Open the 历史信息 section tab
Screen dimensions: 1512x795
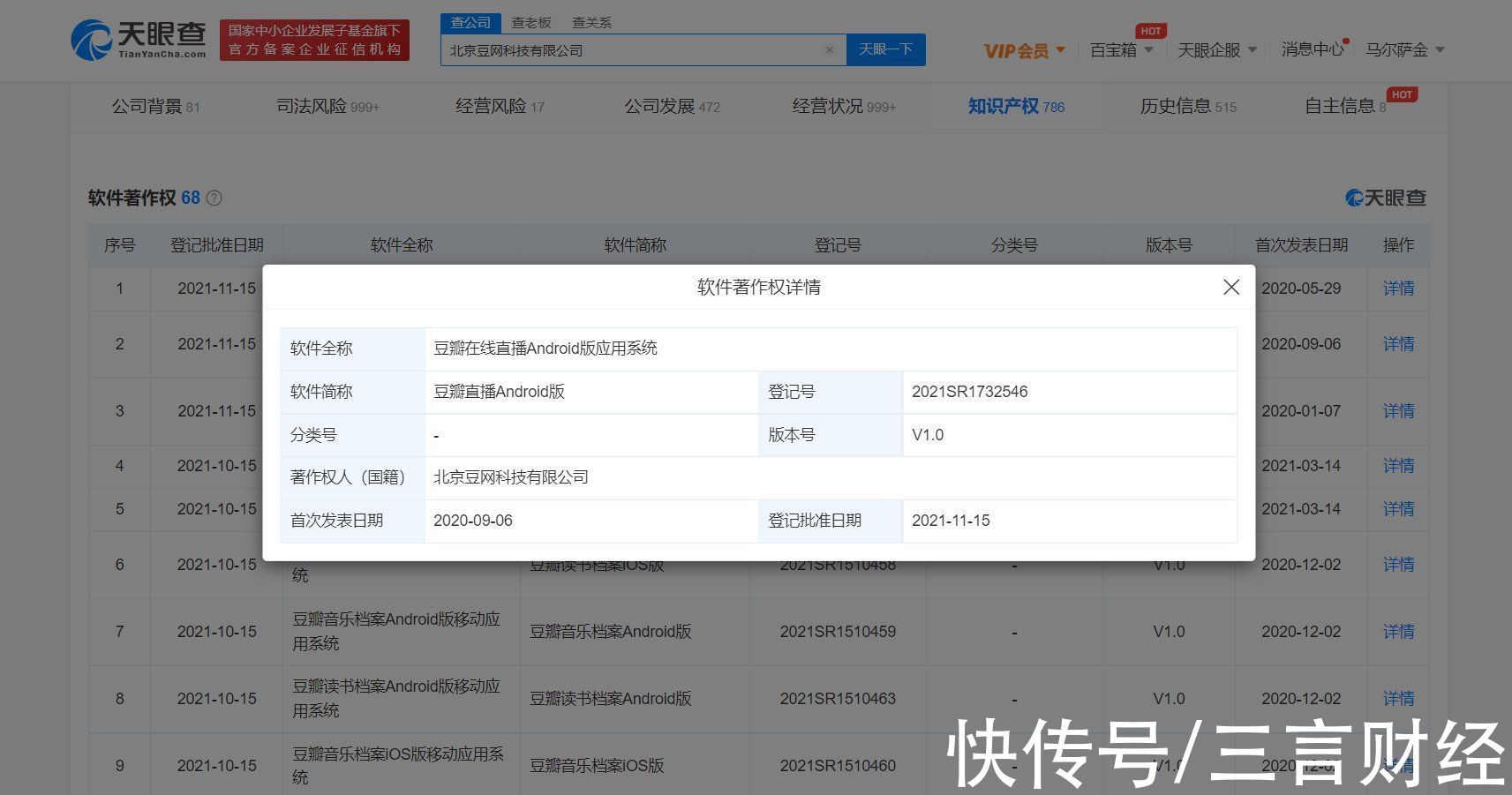[1188, 107]
